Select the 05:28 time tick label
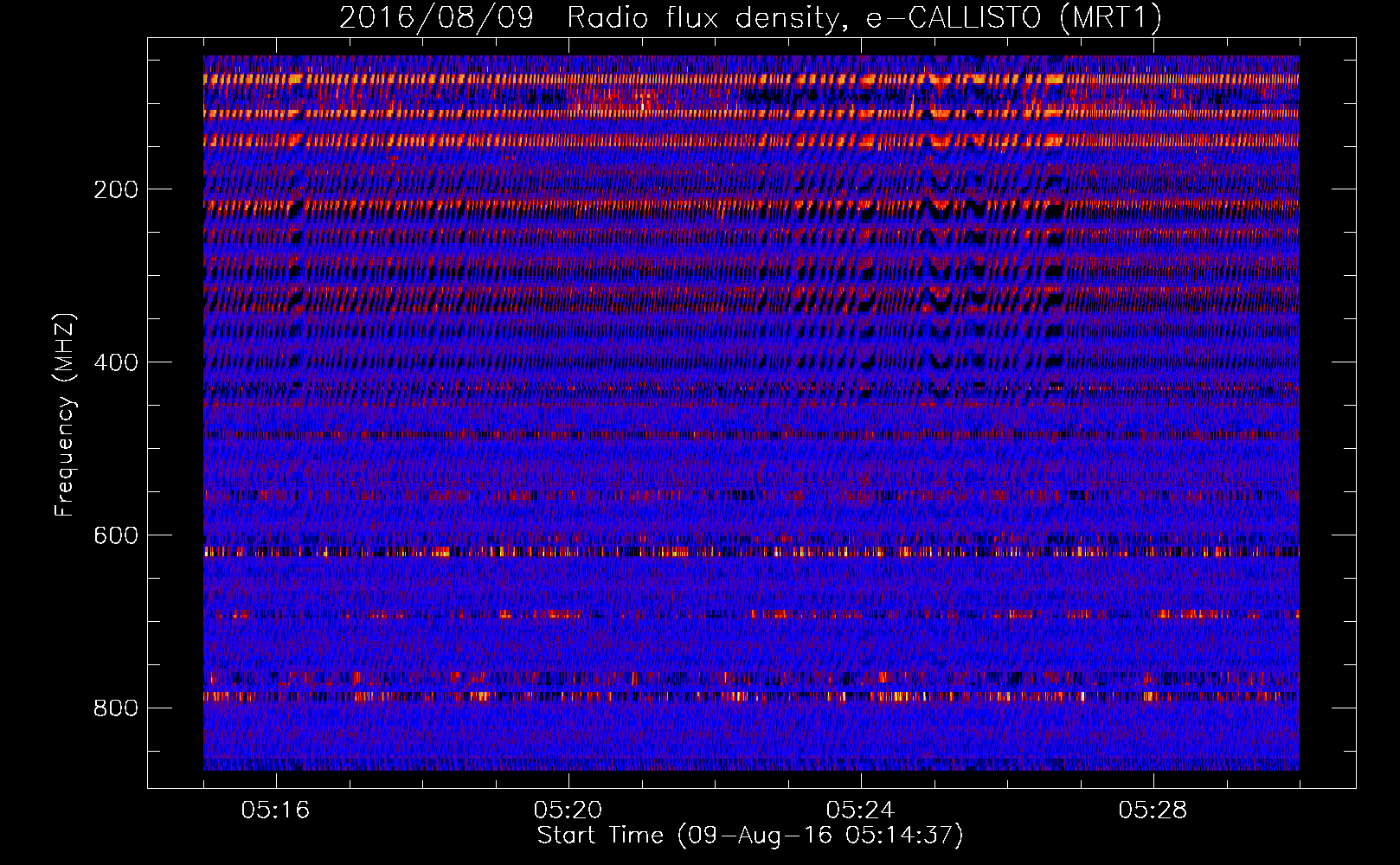 (1153, 810)
